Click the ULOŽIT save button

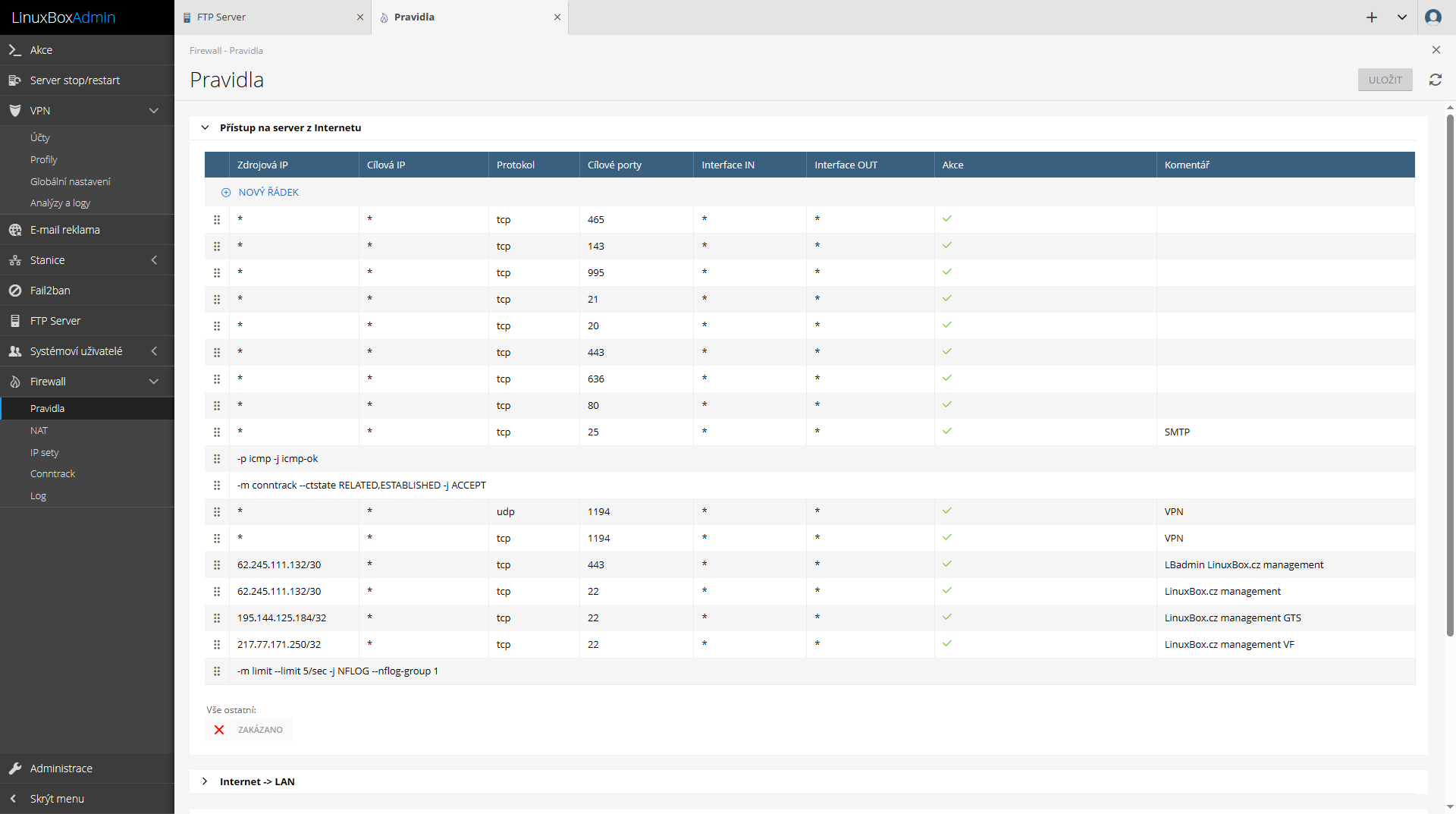click(1385, 80)
